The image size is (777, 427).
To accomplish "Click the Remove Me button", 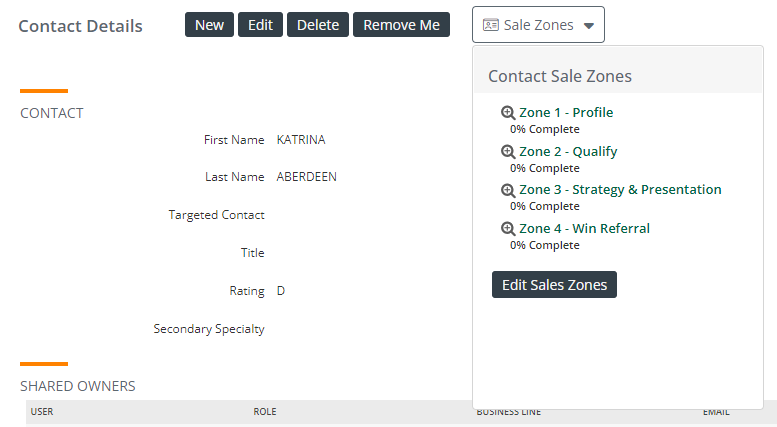I will click(x=401, y=25).
